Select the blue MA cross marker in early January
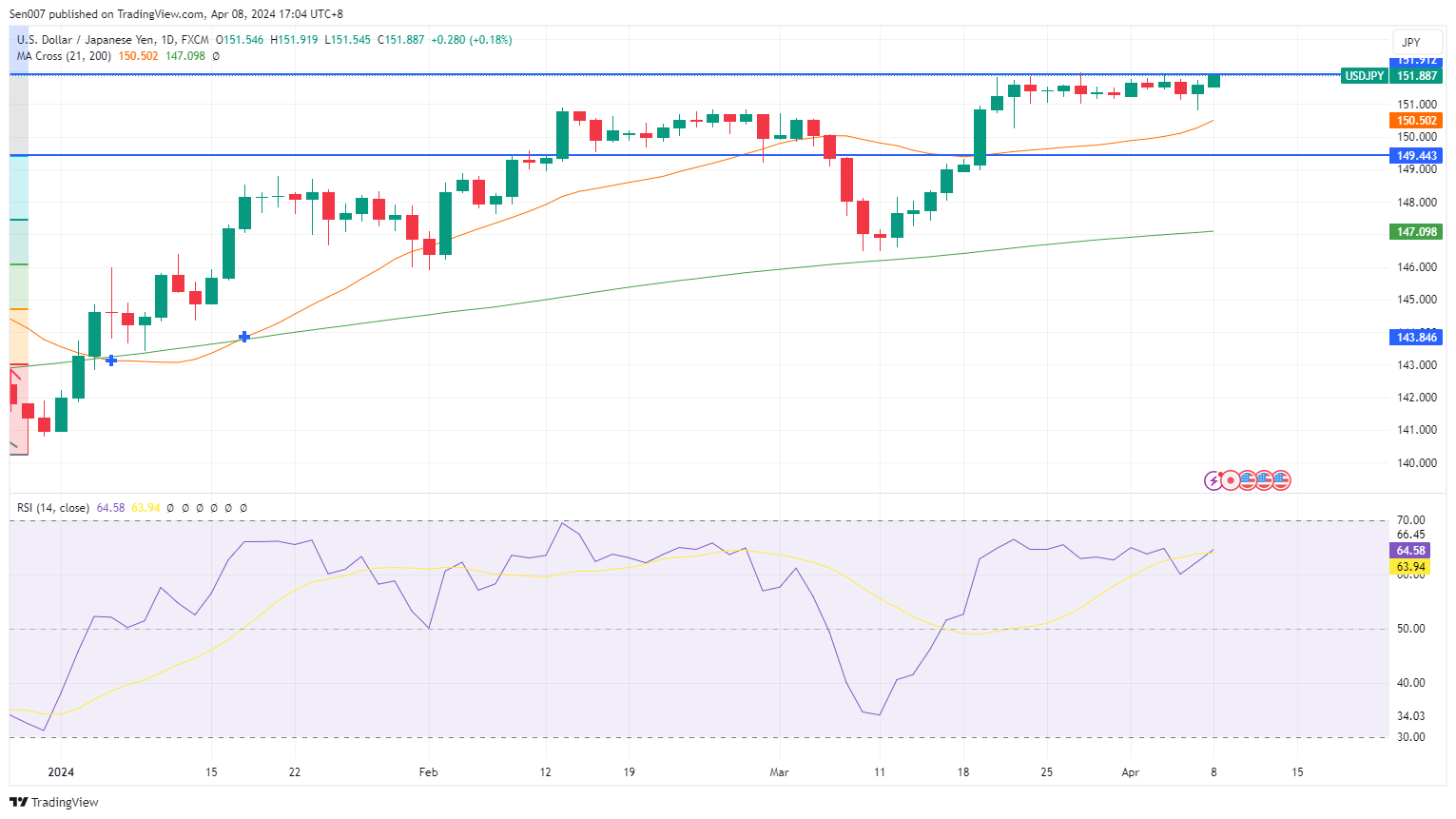 pos(111,360)
